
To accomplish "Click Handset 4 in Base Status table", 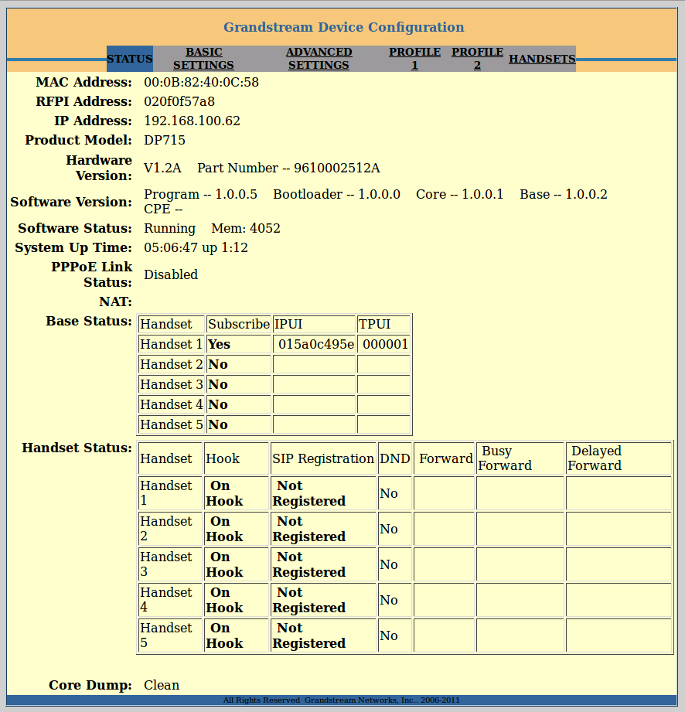I will pos(171,404).
